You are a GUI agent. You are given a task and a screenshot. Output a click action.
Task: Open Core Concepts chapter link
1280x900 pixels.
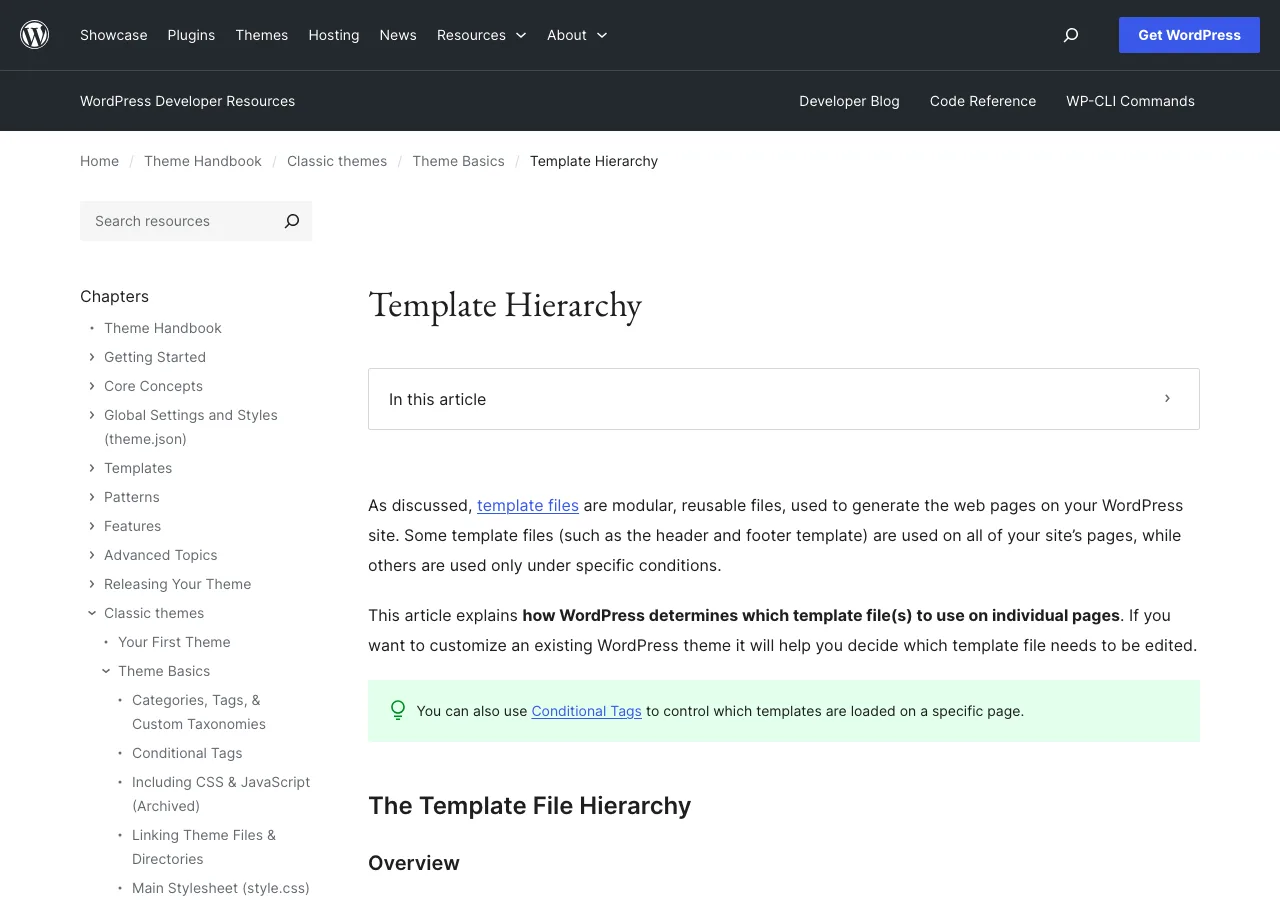pos(153,386)
